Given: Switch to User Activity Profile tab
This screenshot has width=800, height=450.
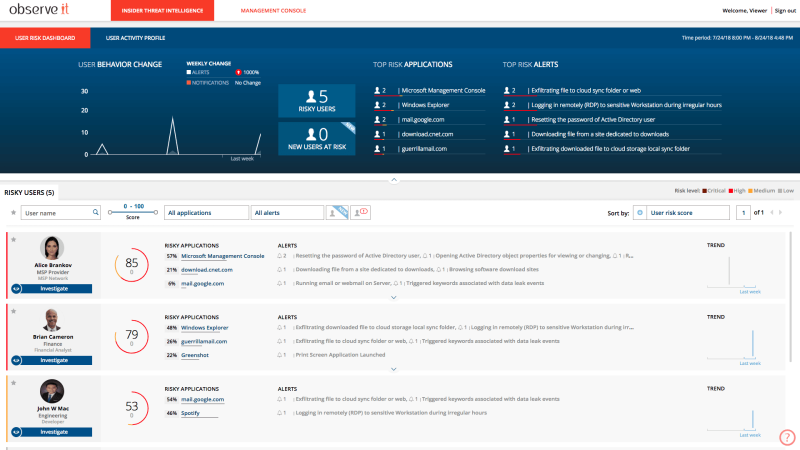Looking at the screenshot, I should pos(135,37).
